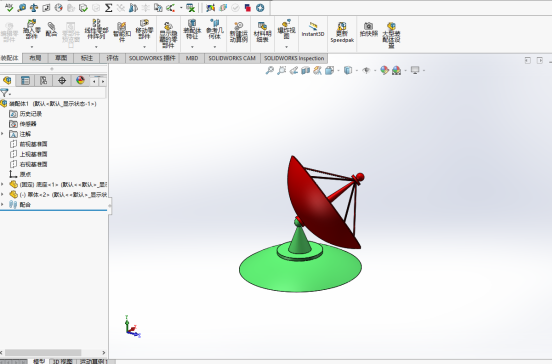The height and width of the screenshot is (364, 552).
Task: Open the SOLIDWORKS Inspection tab
Action: tap(294, 58)
